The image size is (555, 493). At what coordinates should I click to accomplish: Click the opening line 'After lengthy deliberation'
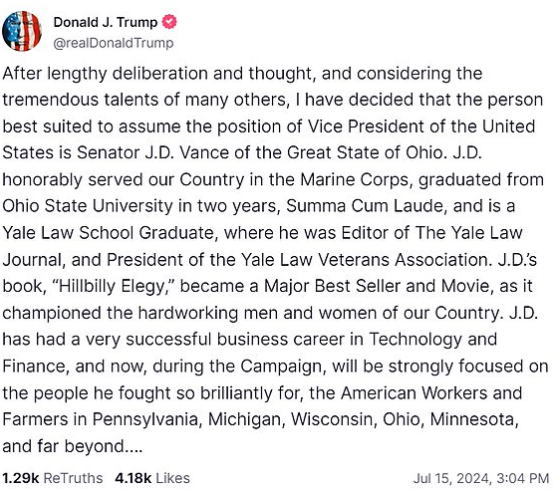click(x=105, y=74)
